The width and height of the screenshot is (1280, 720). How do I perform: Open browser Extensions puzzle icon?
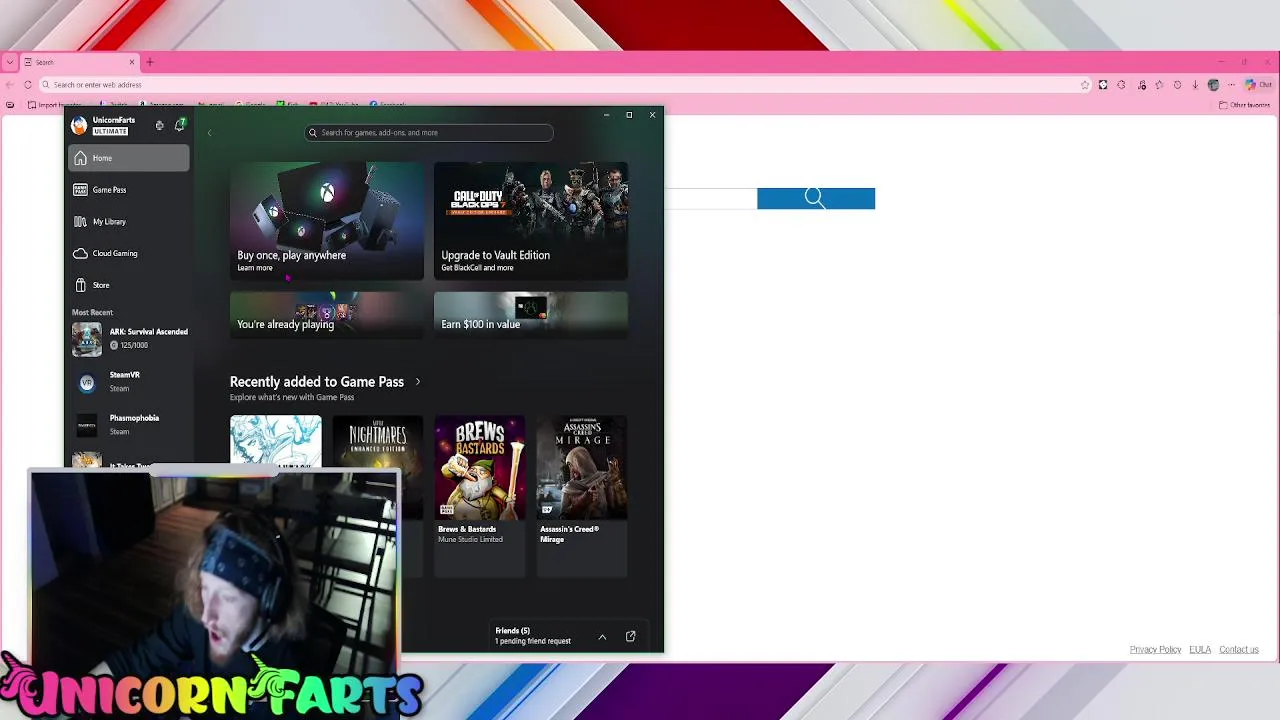tap(1121, 85)
